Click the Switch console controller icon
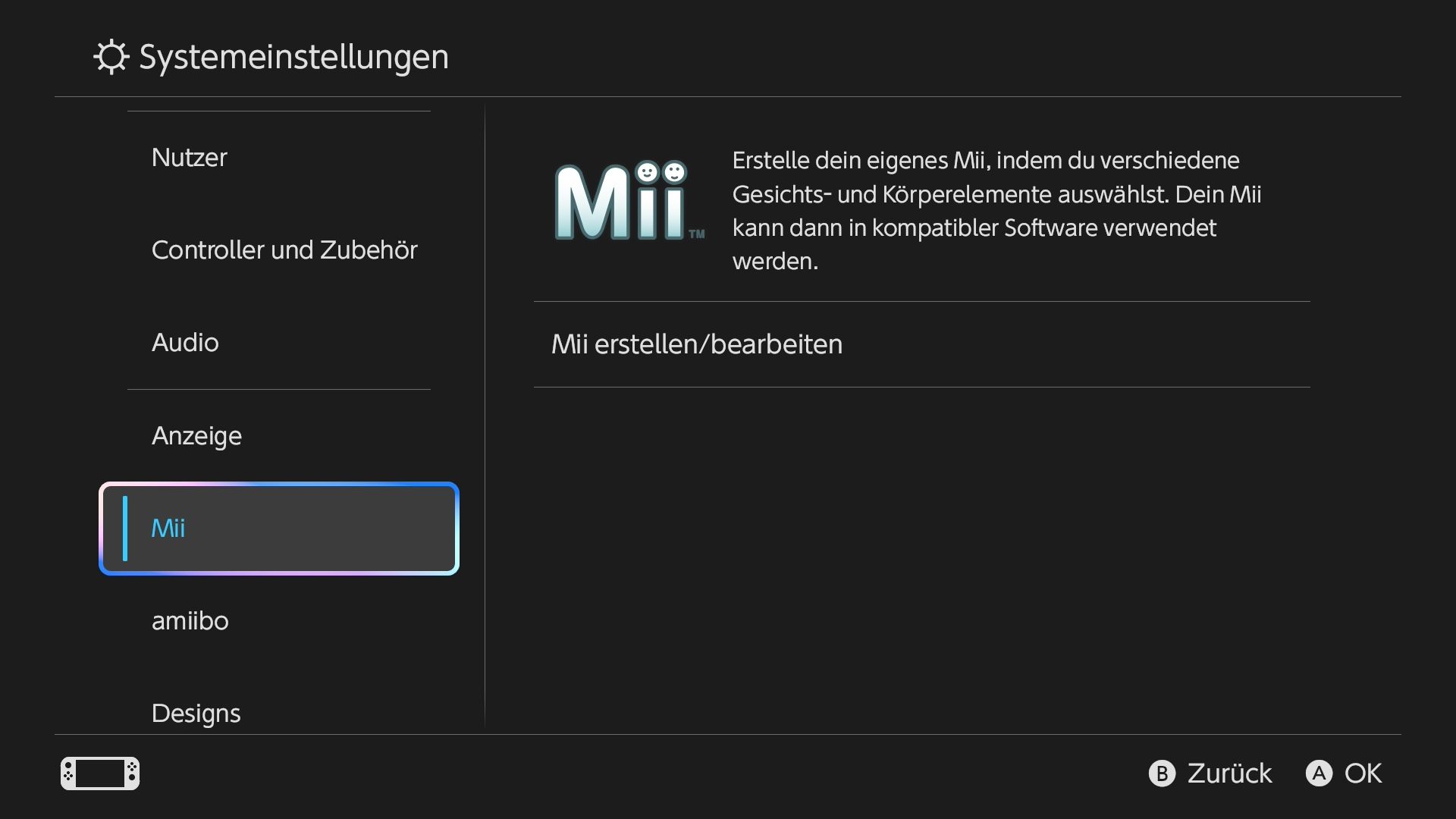This screenshot has height=819, width=1456. (100, 773)
